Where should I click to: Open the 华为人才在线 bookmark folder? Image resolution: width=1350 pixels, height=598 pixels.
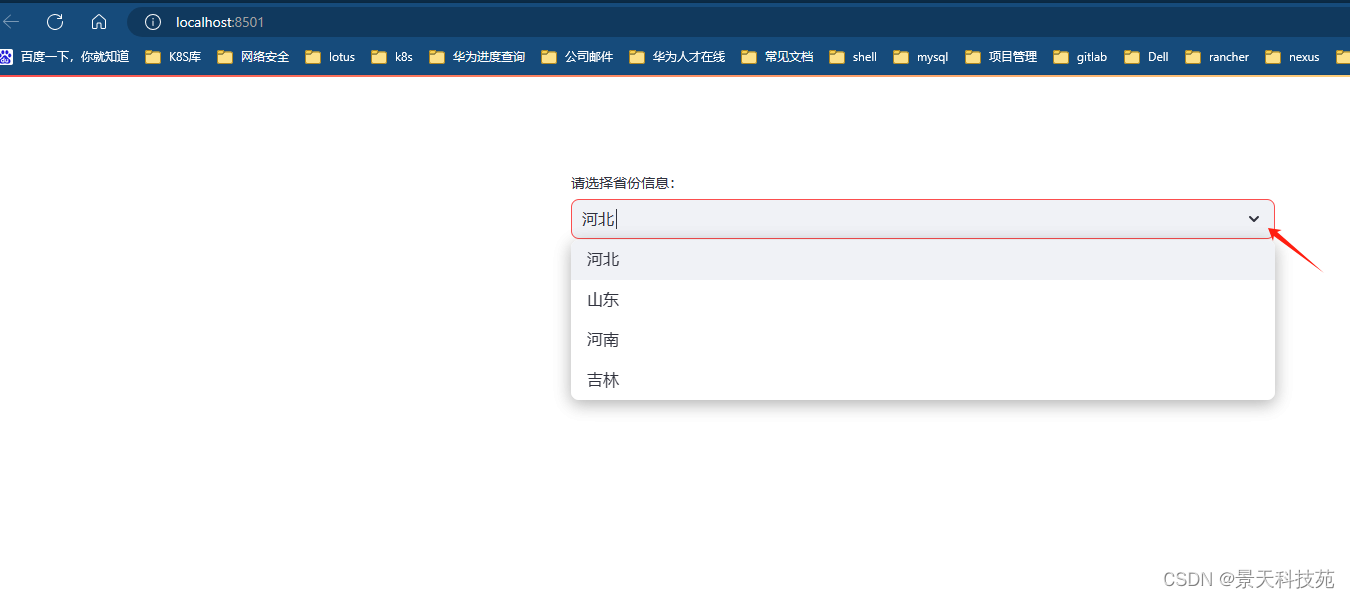pos(677,57)
